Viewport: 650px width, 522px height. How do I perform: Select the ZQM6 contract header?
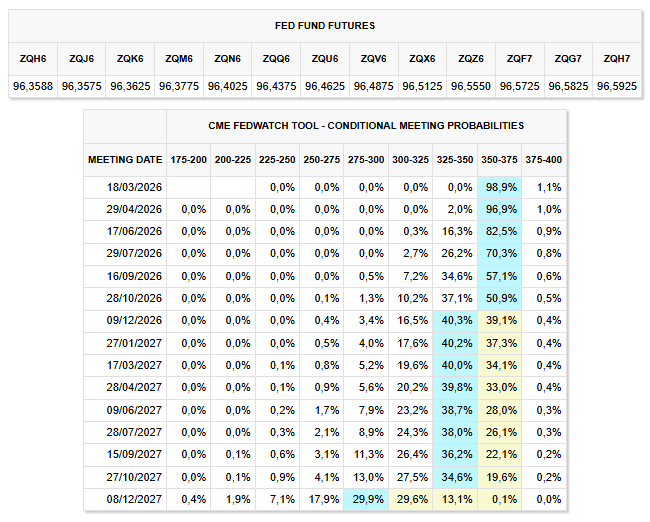point(179,59)
